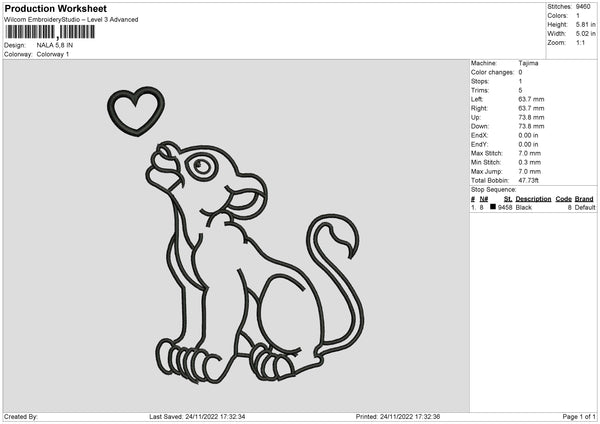Click the 'Black' thread description
The width and height of the screenshot is (600, 424).
point(523,207)
